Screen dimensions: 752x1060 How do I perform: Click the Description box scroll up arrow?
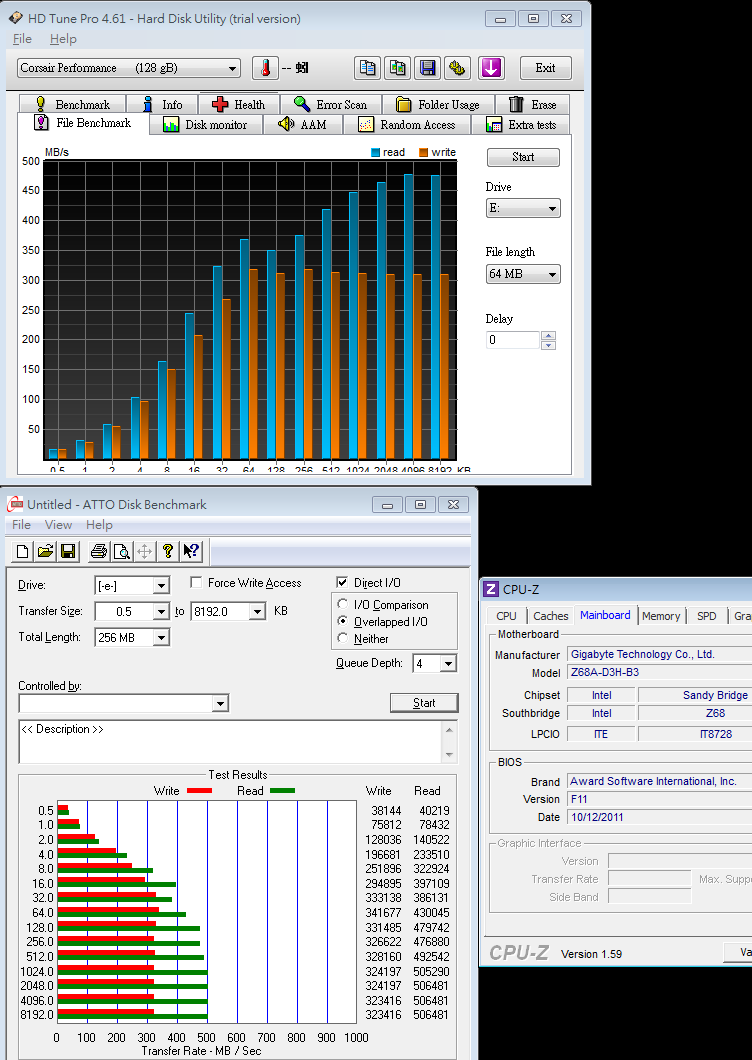point(450,729)
